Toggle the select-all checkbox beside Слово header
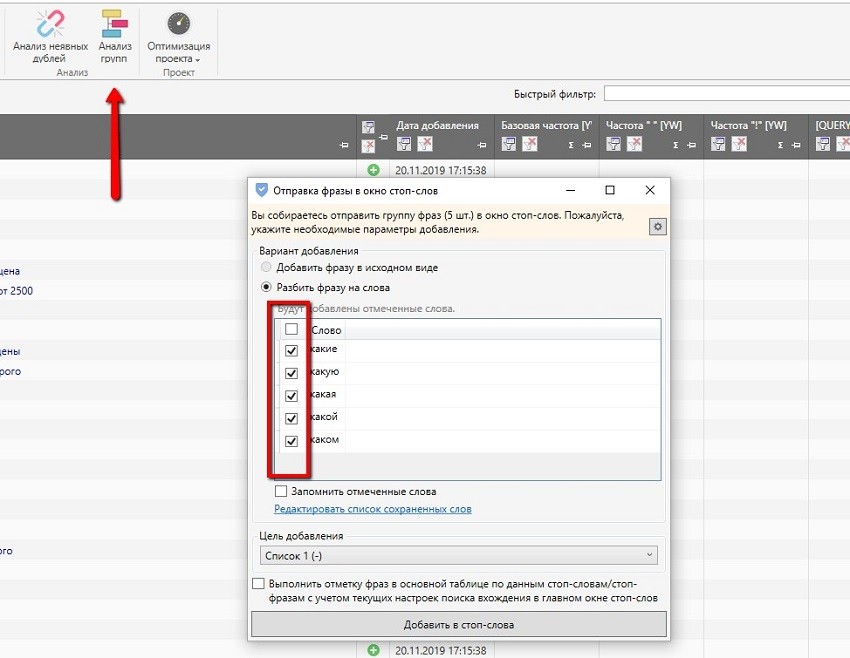The image size is (850, 658). pos(291,329)
